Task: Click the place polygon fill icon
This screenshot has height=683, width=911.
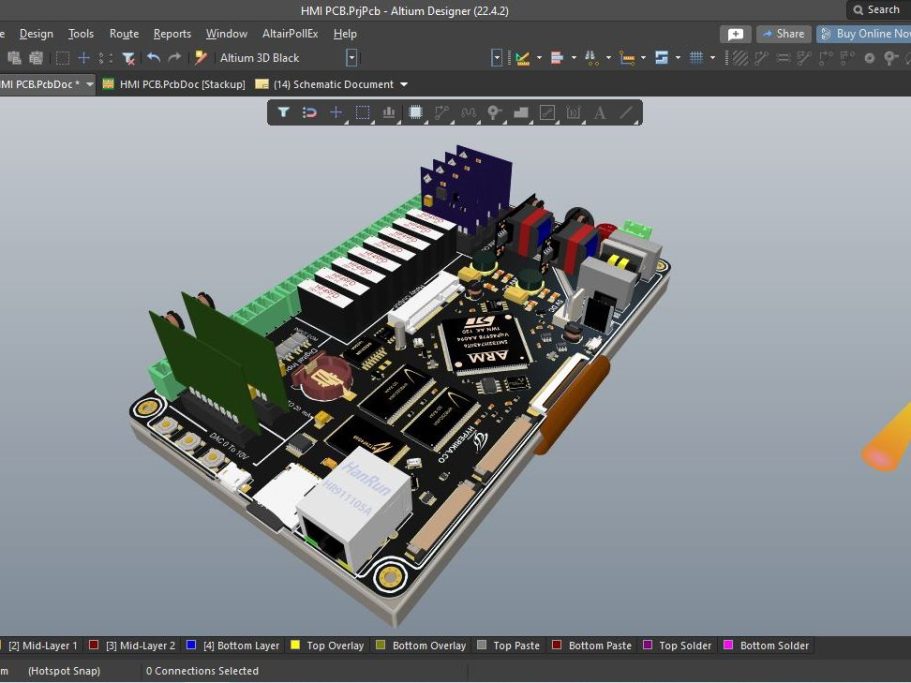Action: tap(521, 112)
